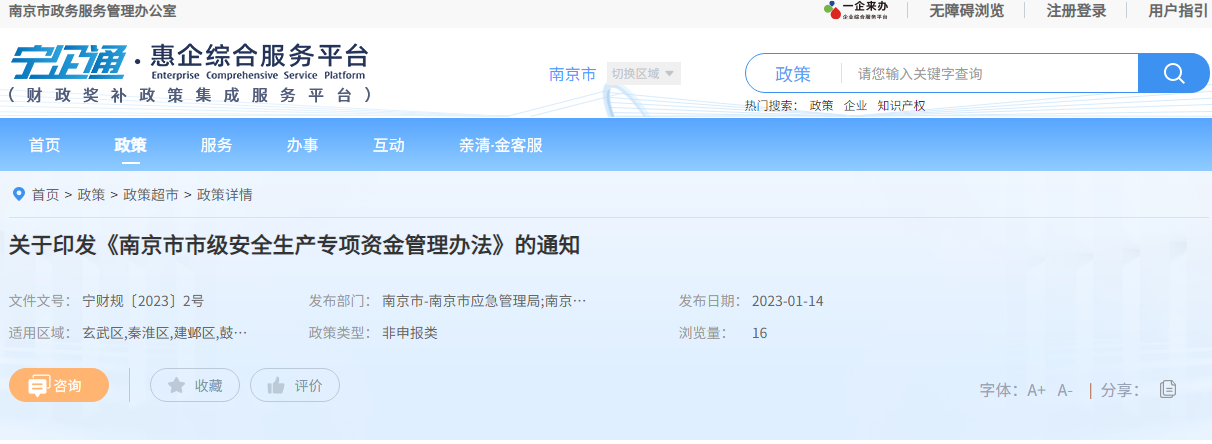Viewport: 1212px width, 444px height.
Task: Favorite the policy with 收藏 star
Action: click(x=194, y=385)
